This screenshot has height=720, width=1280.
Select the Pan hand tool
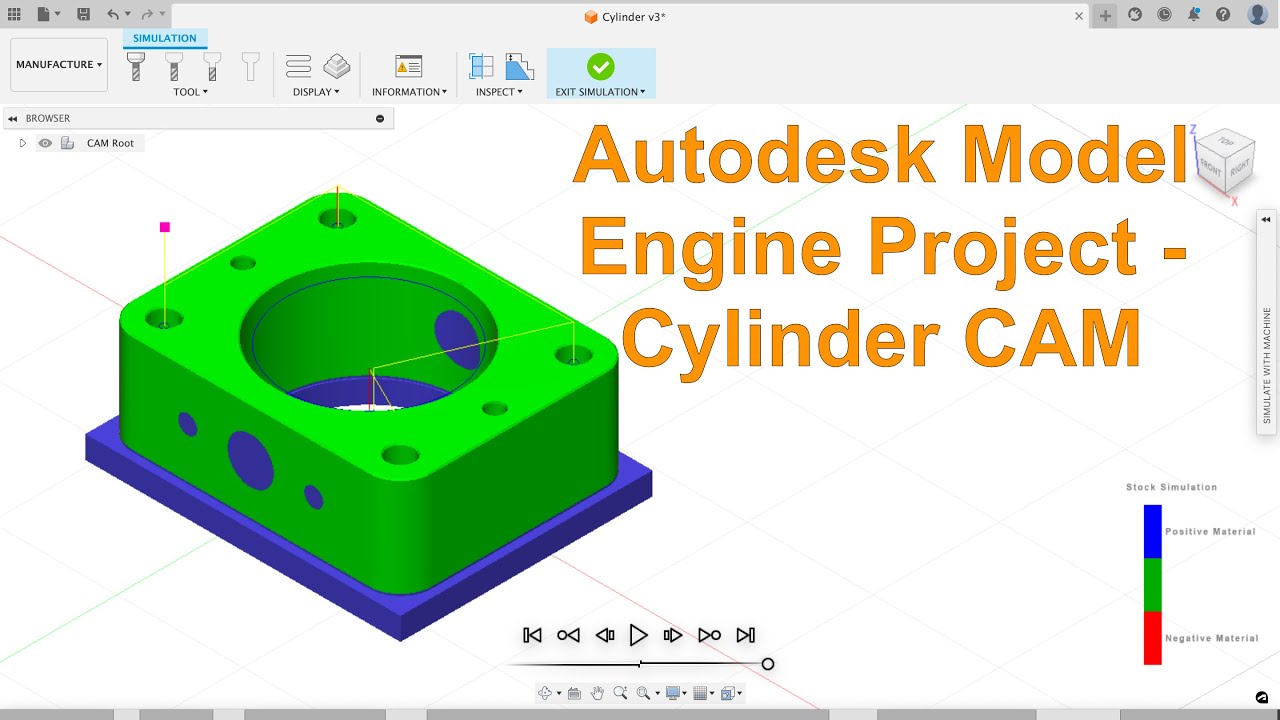[597, 693]
